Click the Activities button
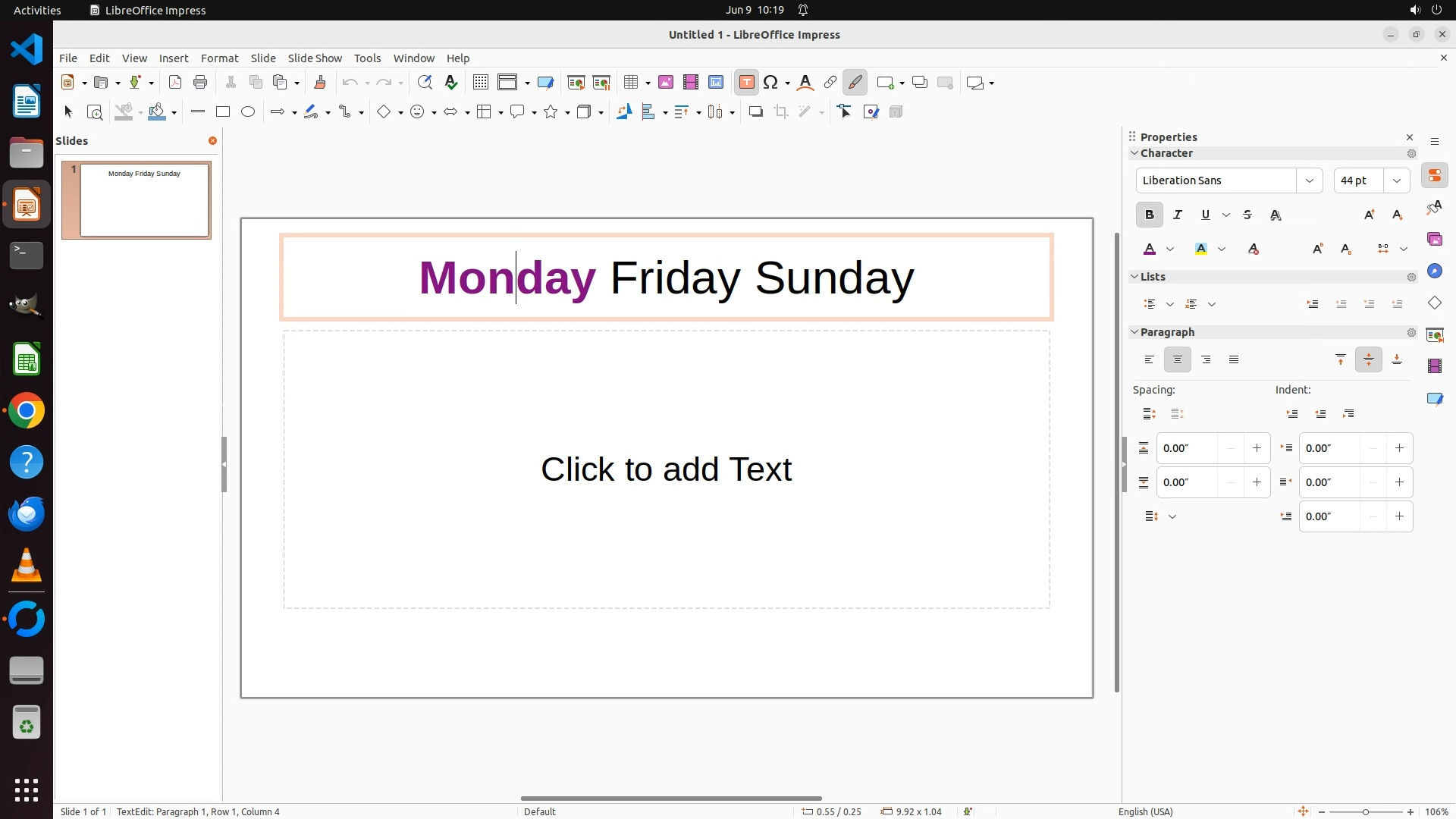This screenshot has height=819, width=1456. [x=37, y=10]
